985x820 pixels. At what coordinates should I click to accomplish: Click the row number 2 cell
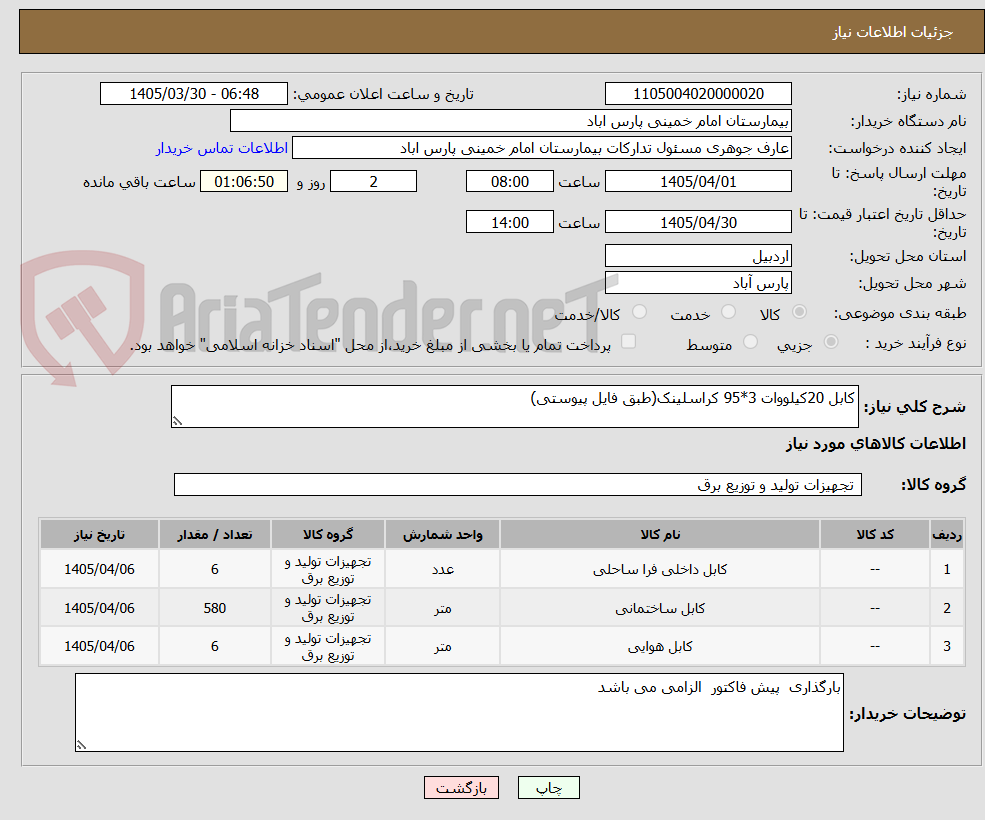coord(947,608)
